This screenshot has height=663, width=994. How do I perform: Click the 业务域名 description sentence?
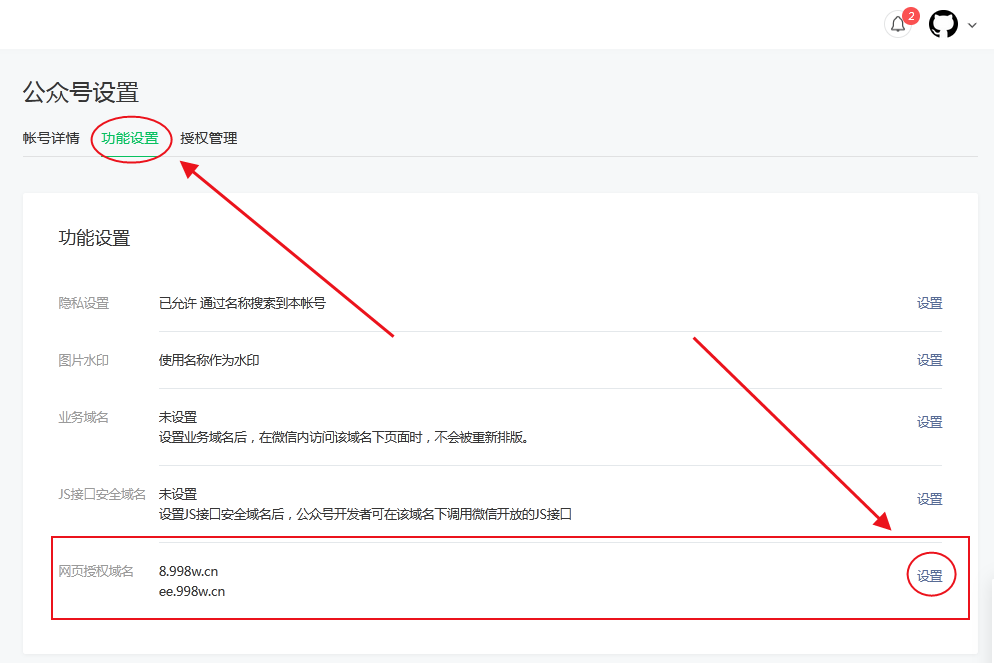point(344,437)
